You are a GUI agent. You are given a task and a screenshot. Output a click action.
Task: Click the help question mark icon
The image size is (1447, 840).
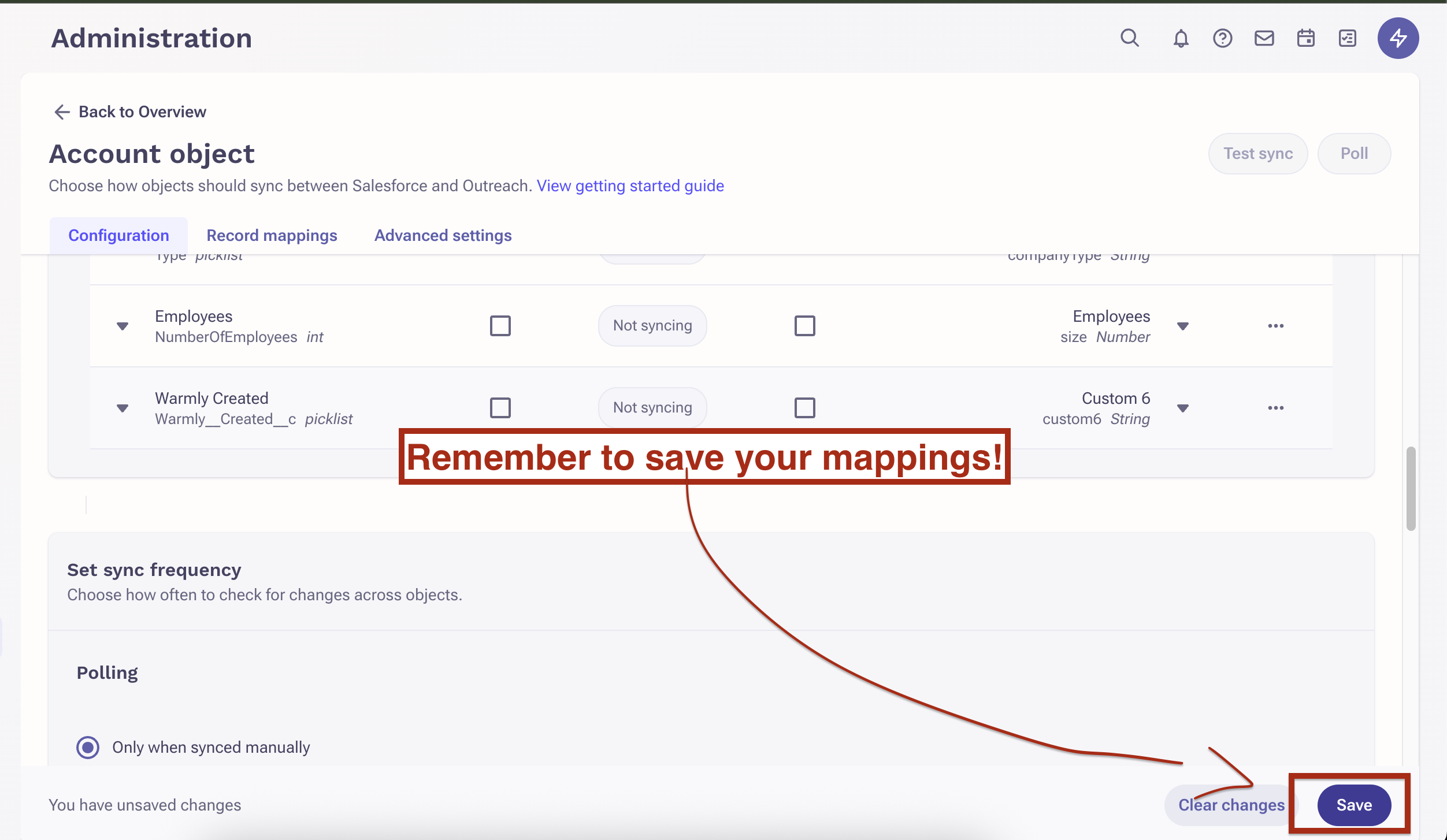click(1222, 38)
